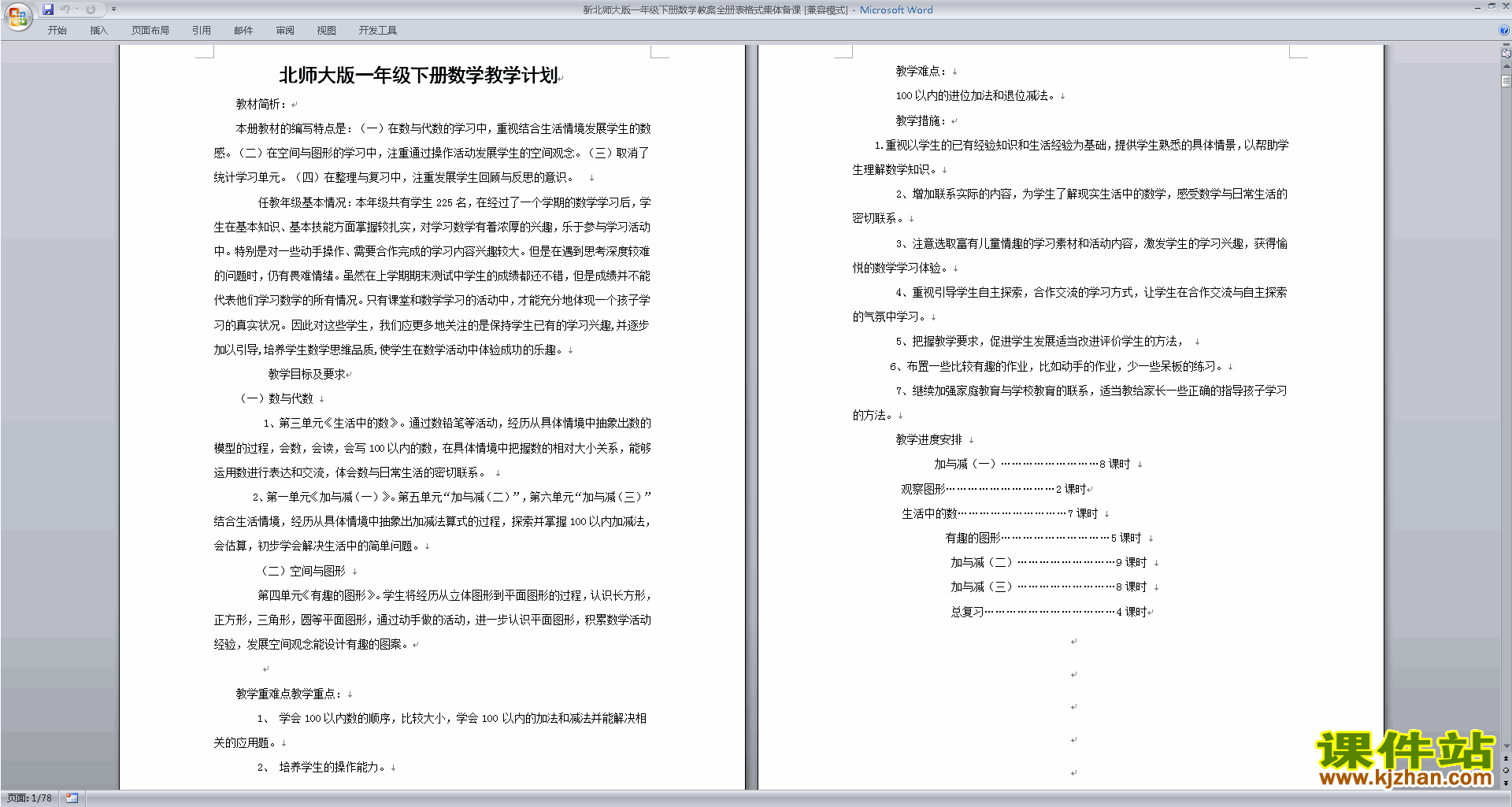This screenshot has height=807, width=1512.
Task: Open the 插入 ribbon tab
Action: (x=98, y=31)
